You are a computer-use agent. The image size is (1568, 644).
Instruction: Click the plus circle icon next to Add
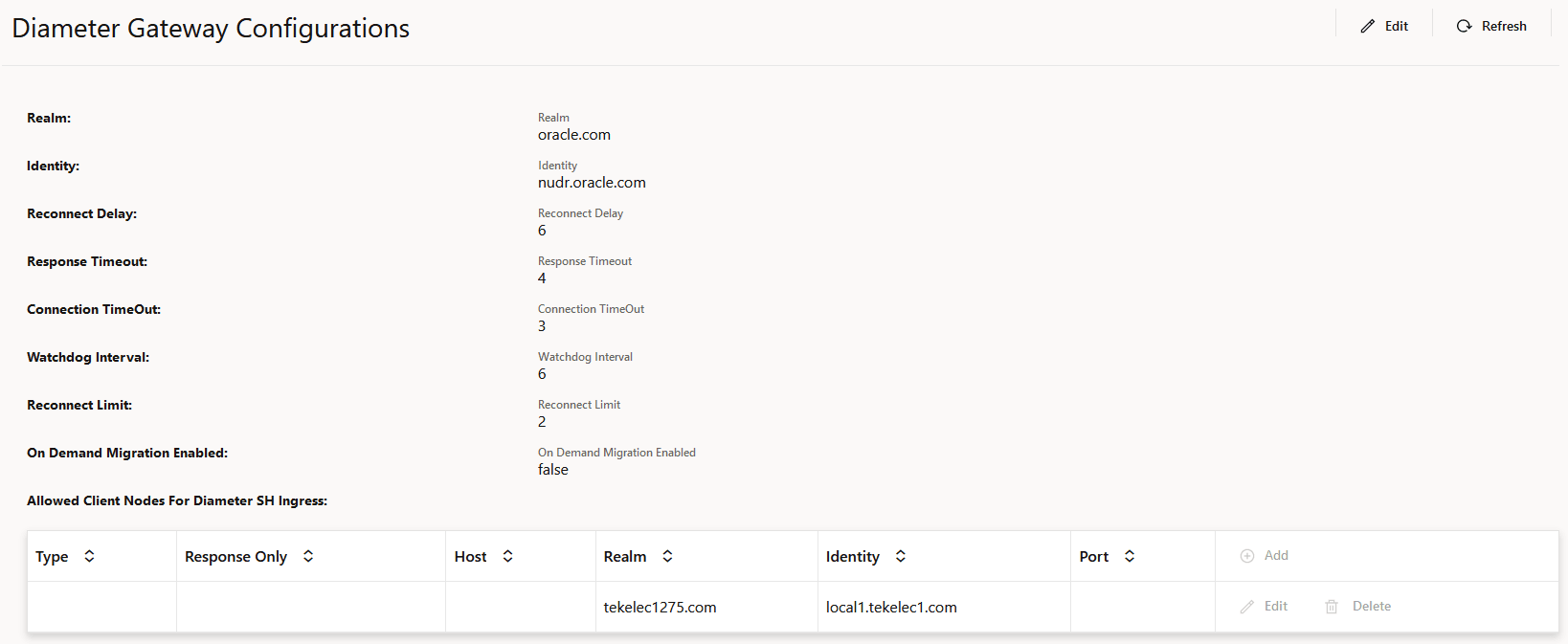point(1247,556)
